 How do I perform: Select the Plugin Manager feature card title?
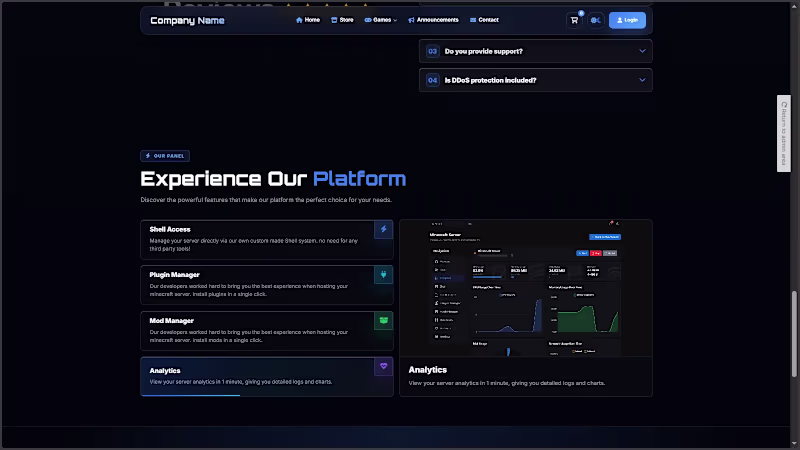[174, 274]
